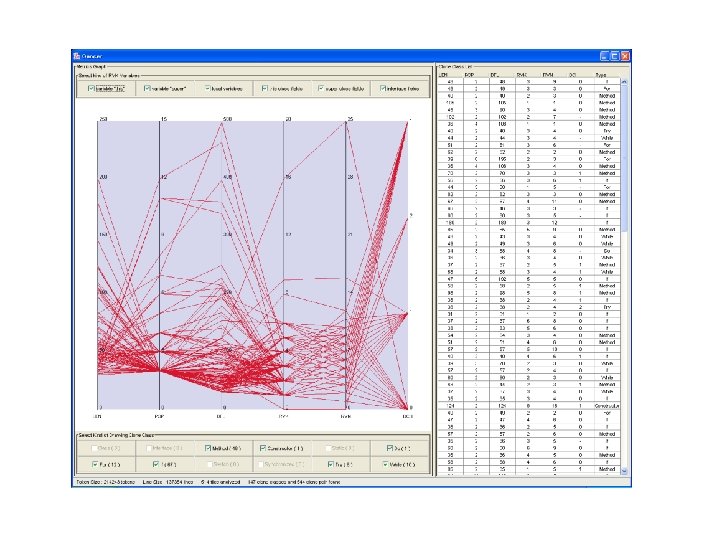Select the Do type row in the clone list
This screenshot has width=720, height=540.
pos(529,251)
